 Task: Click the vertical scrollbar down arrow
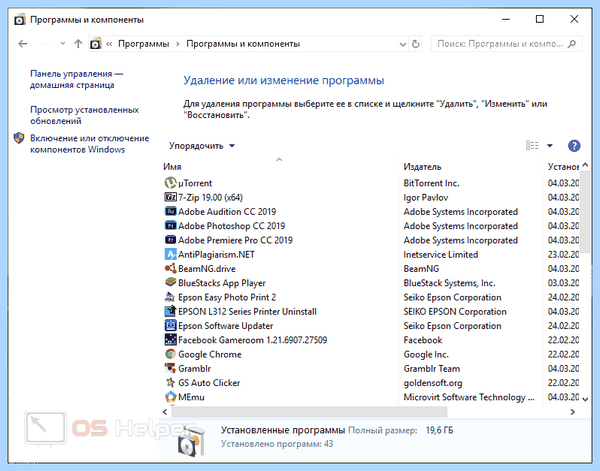585,399
